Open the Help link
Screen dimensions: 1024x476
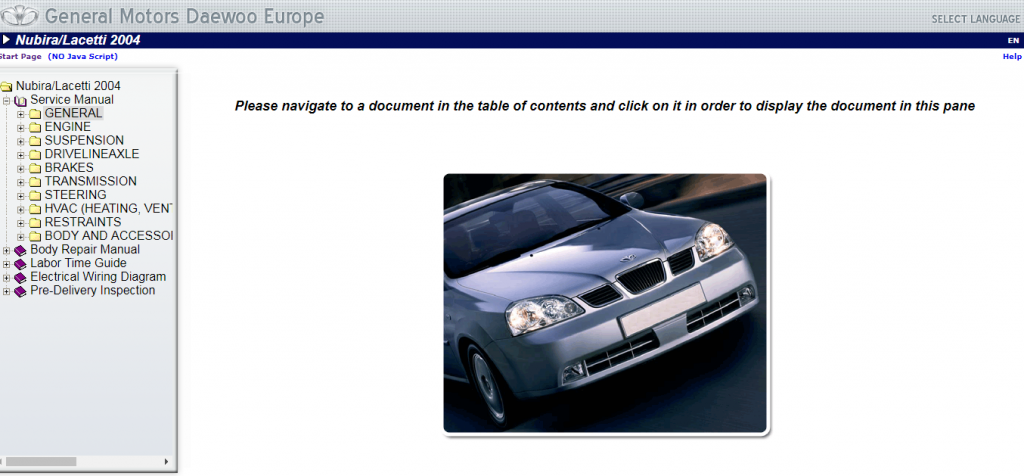click(1012, 57)
